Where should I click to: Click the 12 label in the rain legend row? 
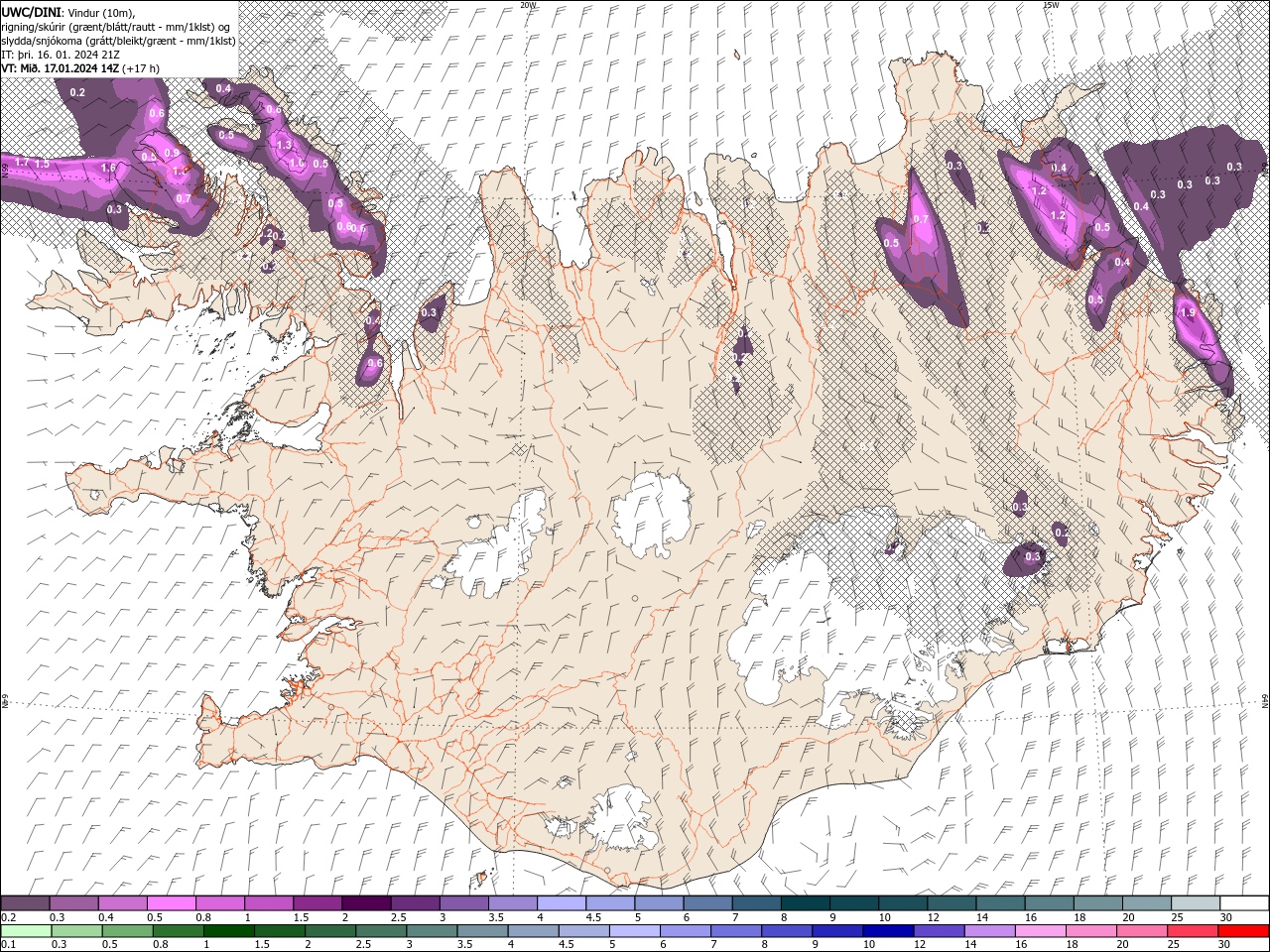pos(918,945)
